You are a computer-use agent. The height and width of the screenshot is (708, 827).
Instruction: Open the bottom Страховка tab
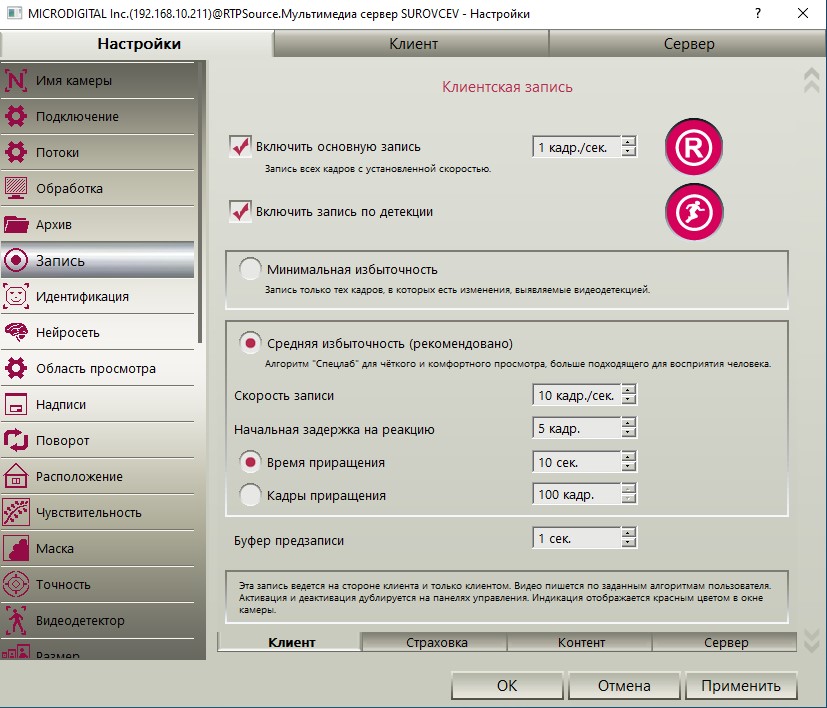pos(436,642)
